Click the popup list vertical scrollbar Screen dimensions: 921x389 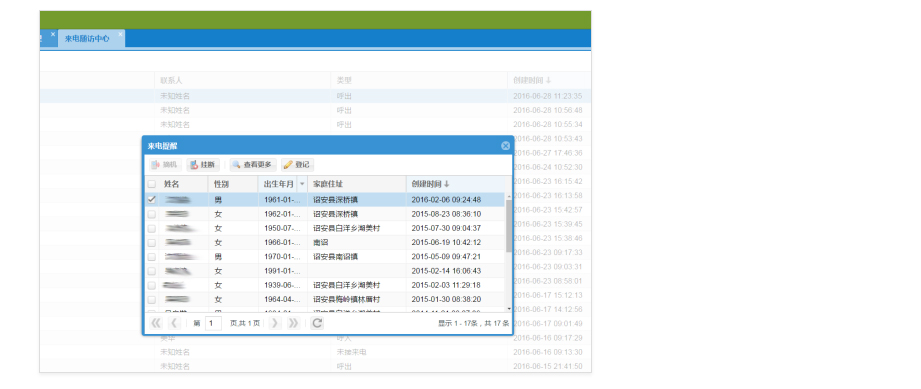[x=508, y=226]
